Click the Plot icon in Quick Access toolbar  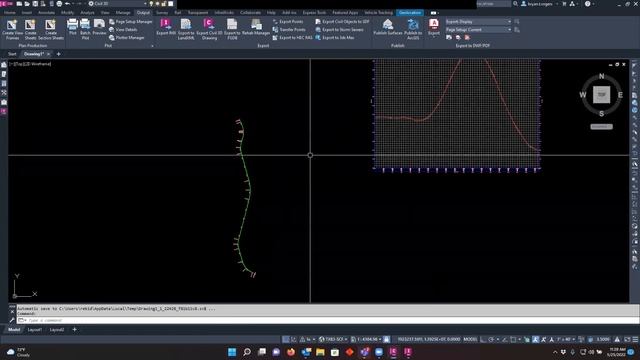coord(59,4)
